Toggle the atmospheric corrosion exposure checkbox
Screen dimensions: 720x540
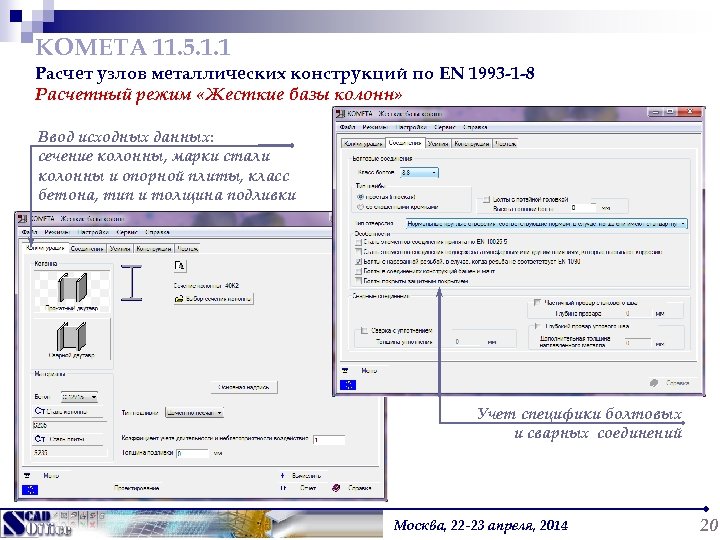(359, 252)
